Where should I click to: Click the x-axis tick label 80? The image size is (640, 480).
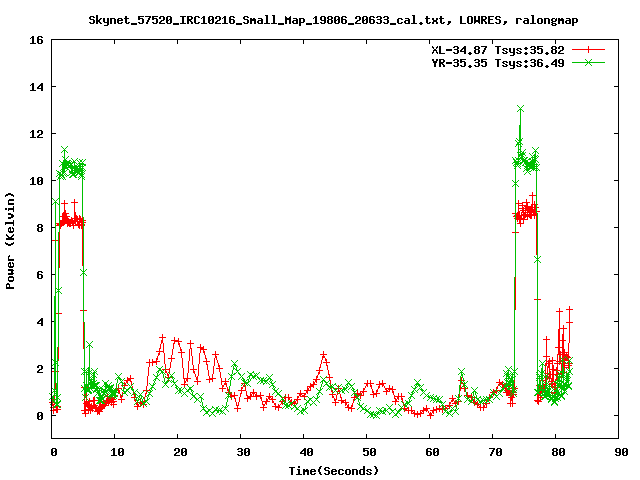pos(558,452)
